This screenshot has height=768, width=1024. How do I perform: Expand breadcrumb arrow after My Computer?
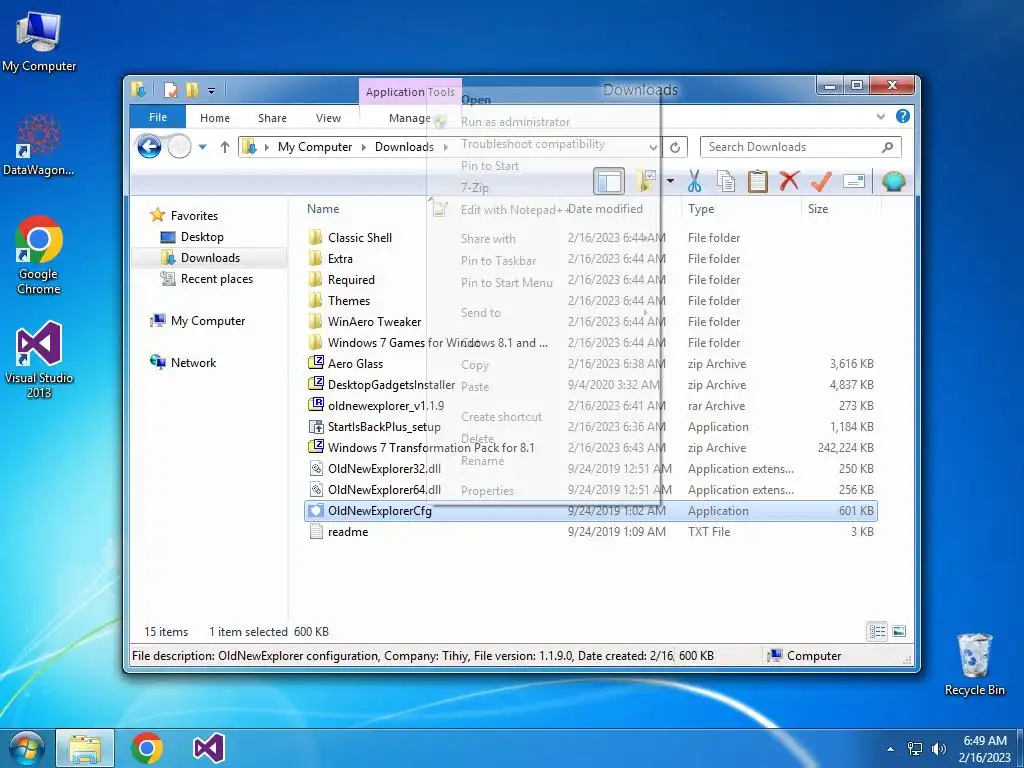click(x=364, y=147)
